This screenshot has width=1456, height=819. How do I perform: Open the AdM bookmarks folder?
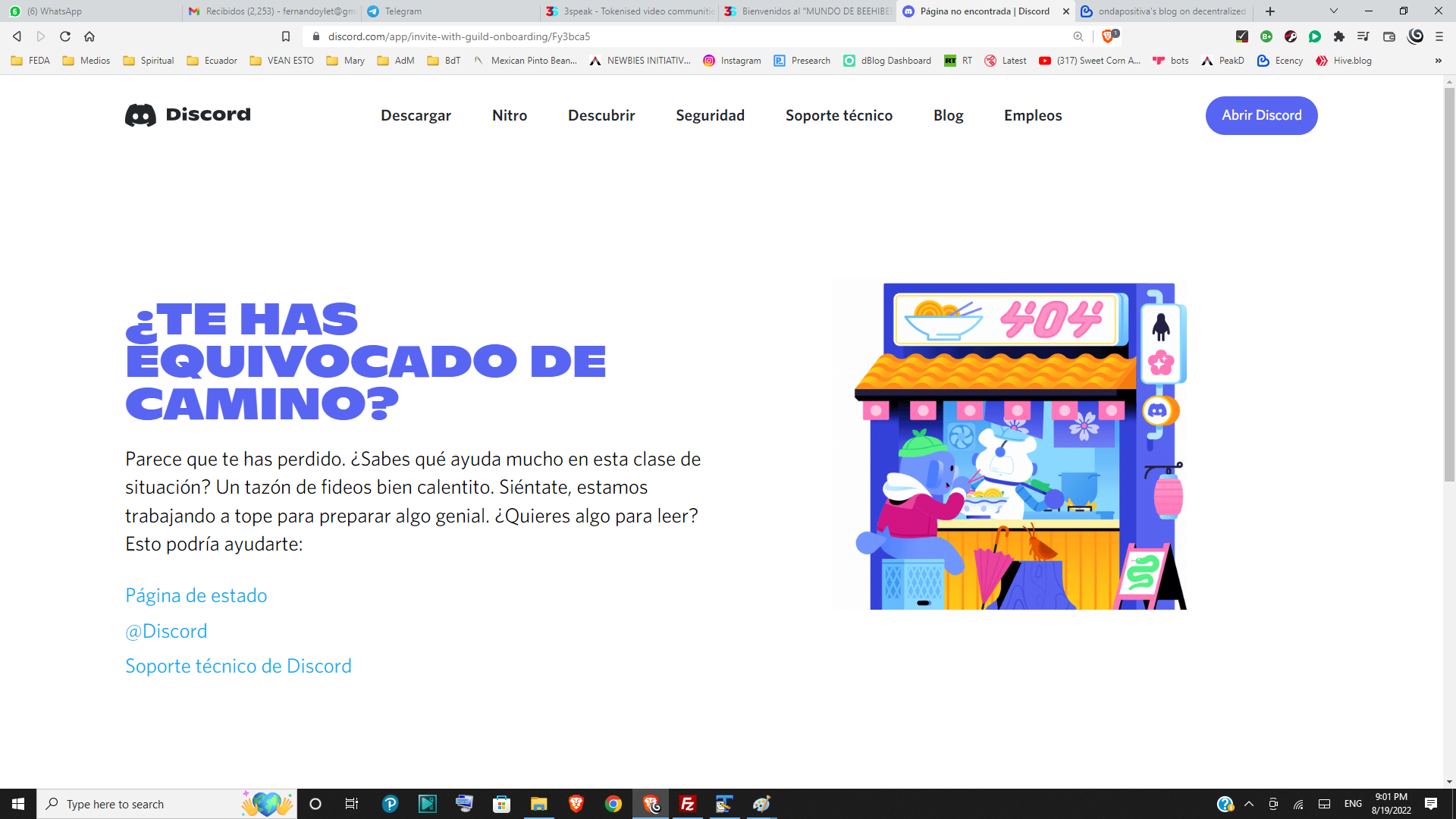[x=396, y=61]
